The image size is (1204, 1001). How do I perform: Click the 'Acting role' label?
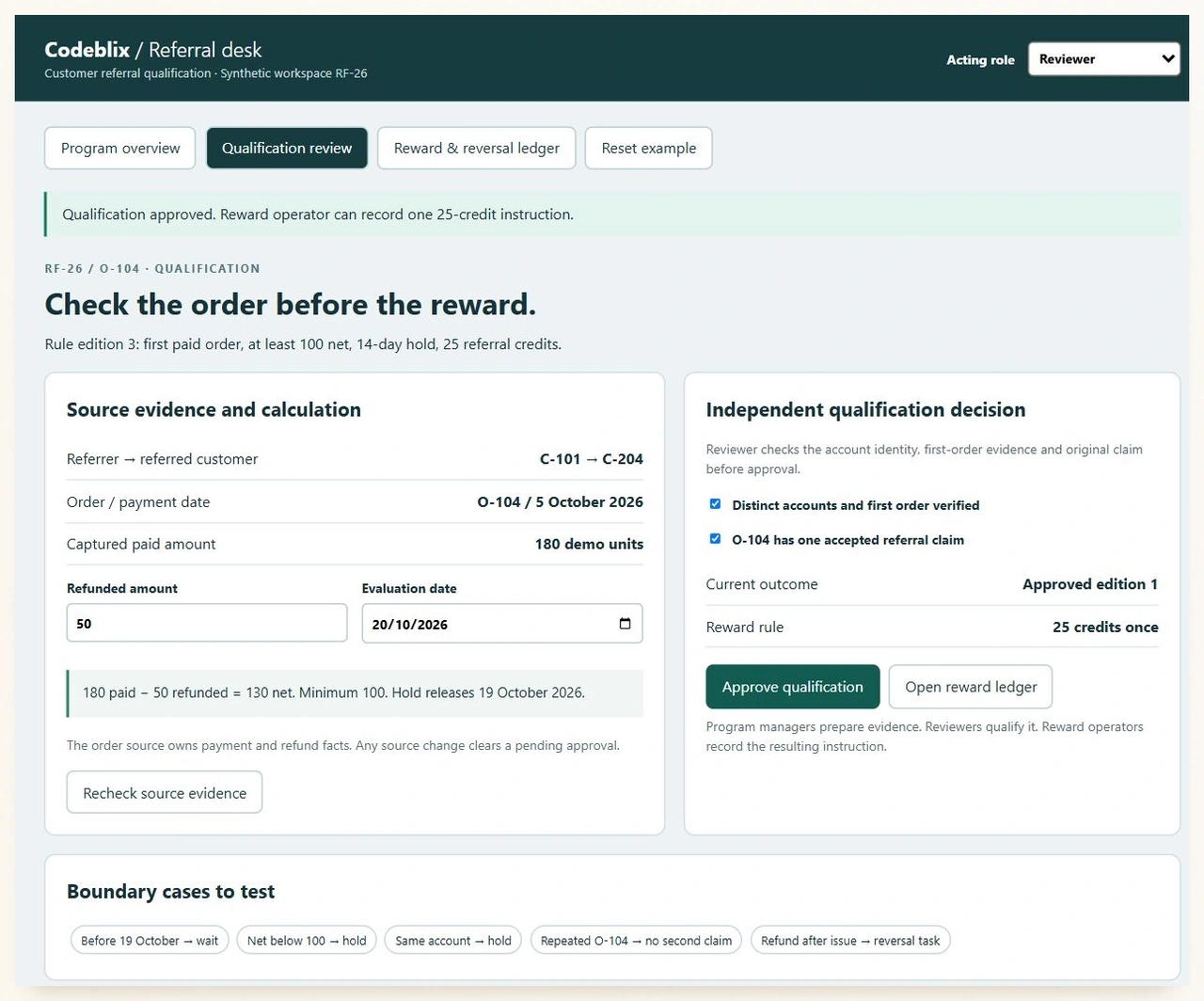click(980, 59)
